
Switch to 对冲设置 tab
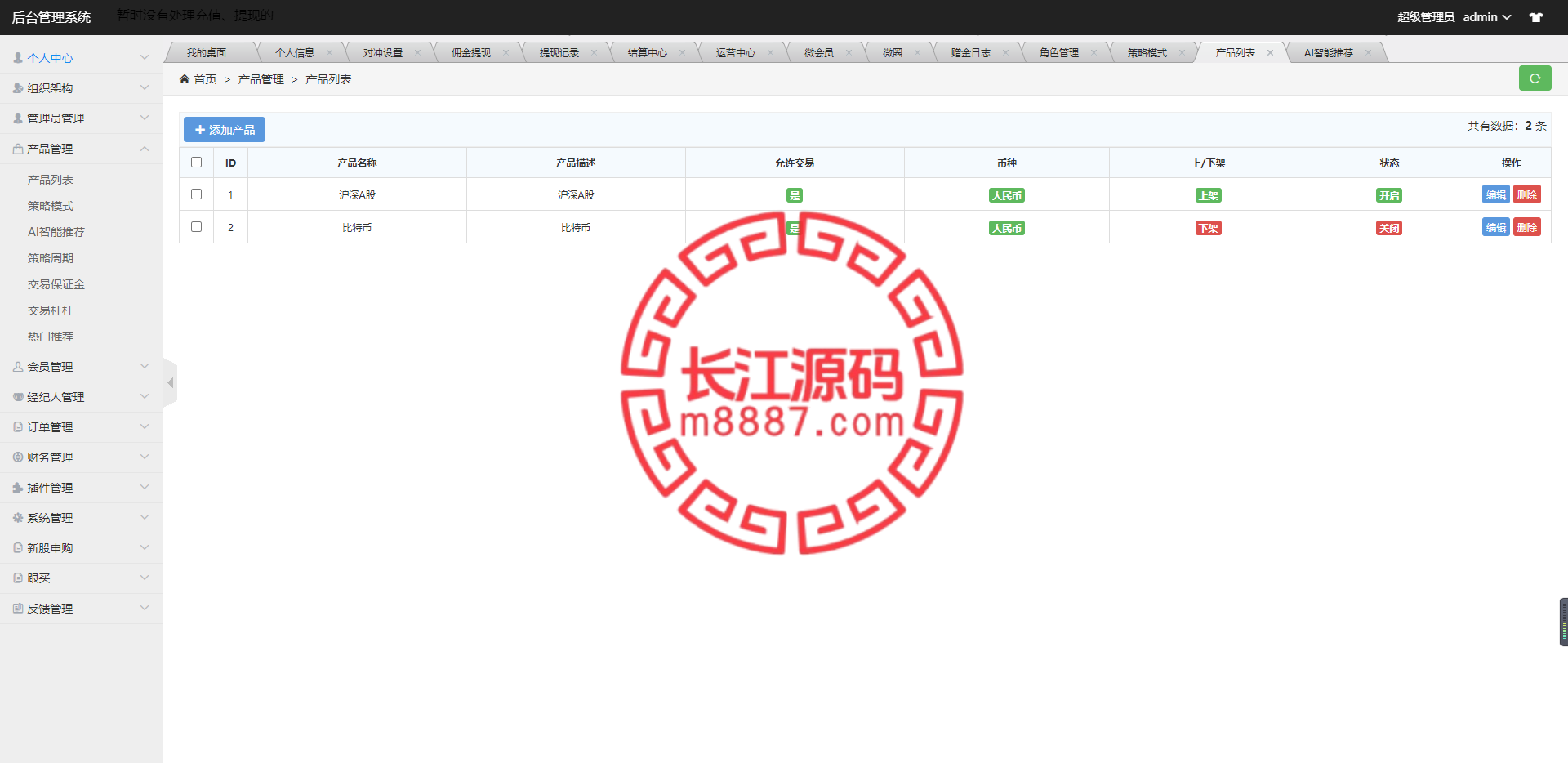383,53
